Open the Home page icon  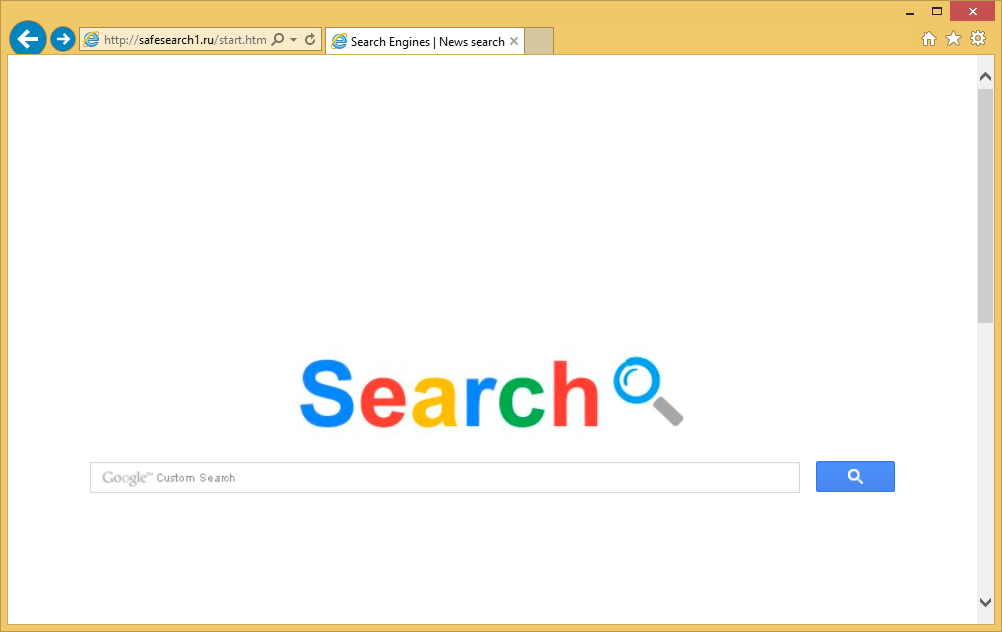point(929,39)
